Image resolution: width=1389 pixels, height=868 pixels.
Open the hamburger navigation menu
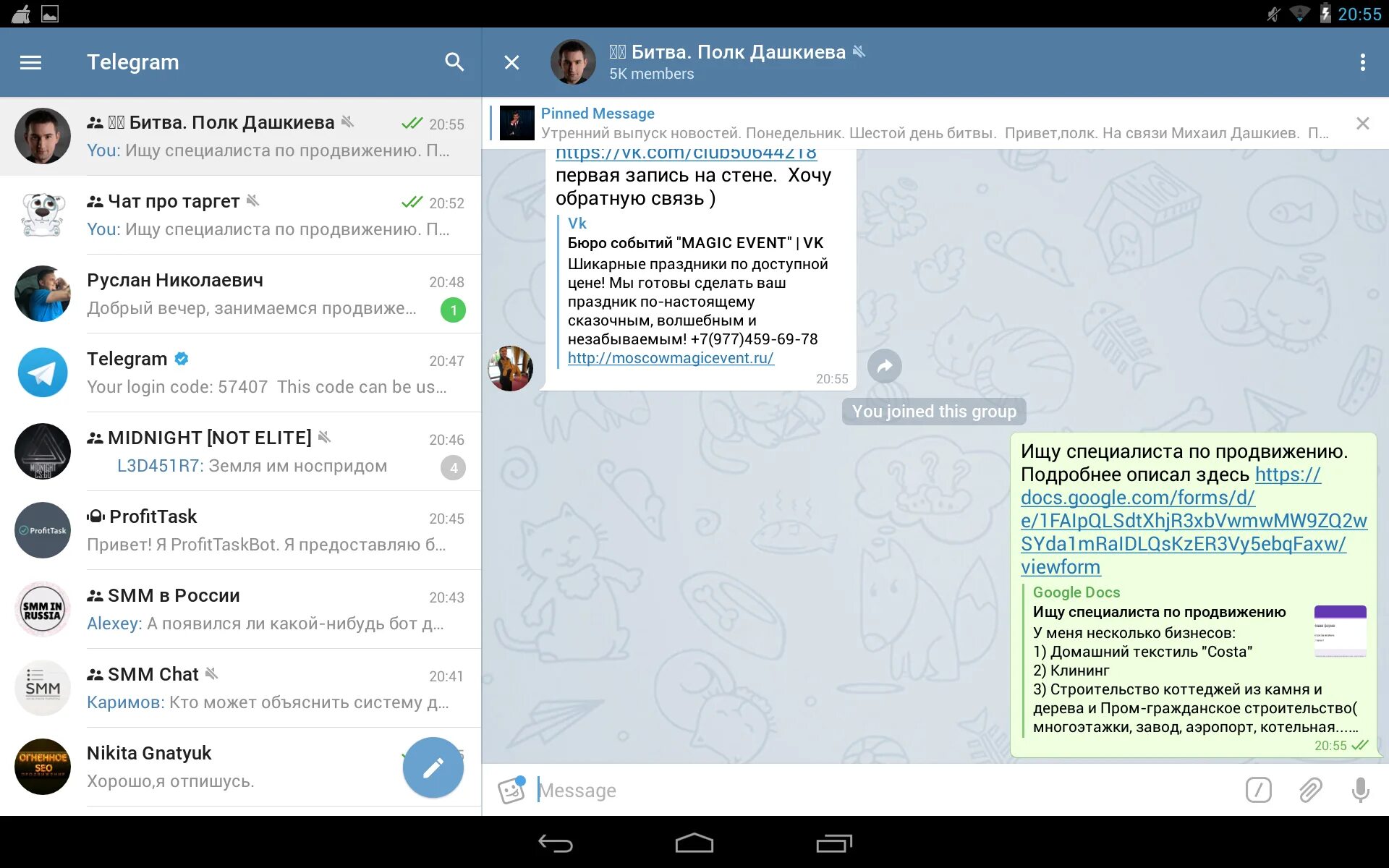coord(30,62)
